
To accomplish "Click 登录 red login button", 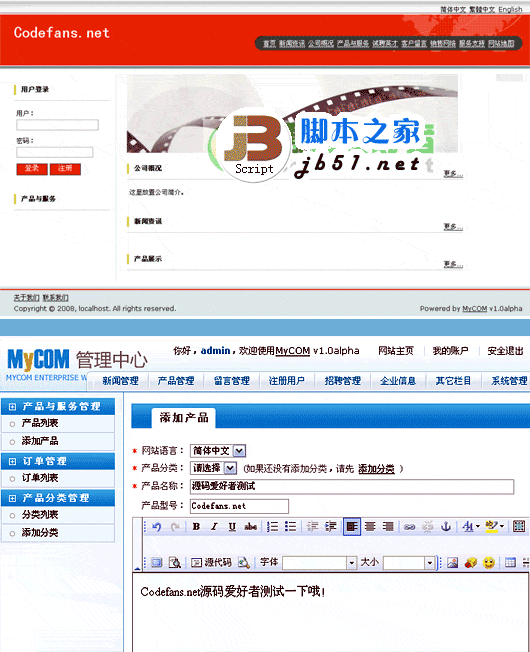I will pos(32,169).
